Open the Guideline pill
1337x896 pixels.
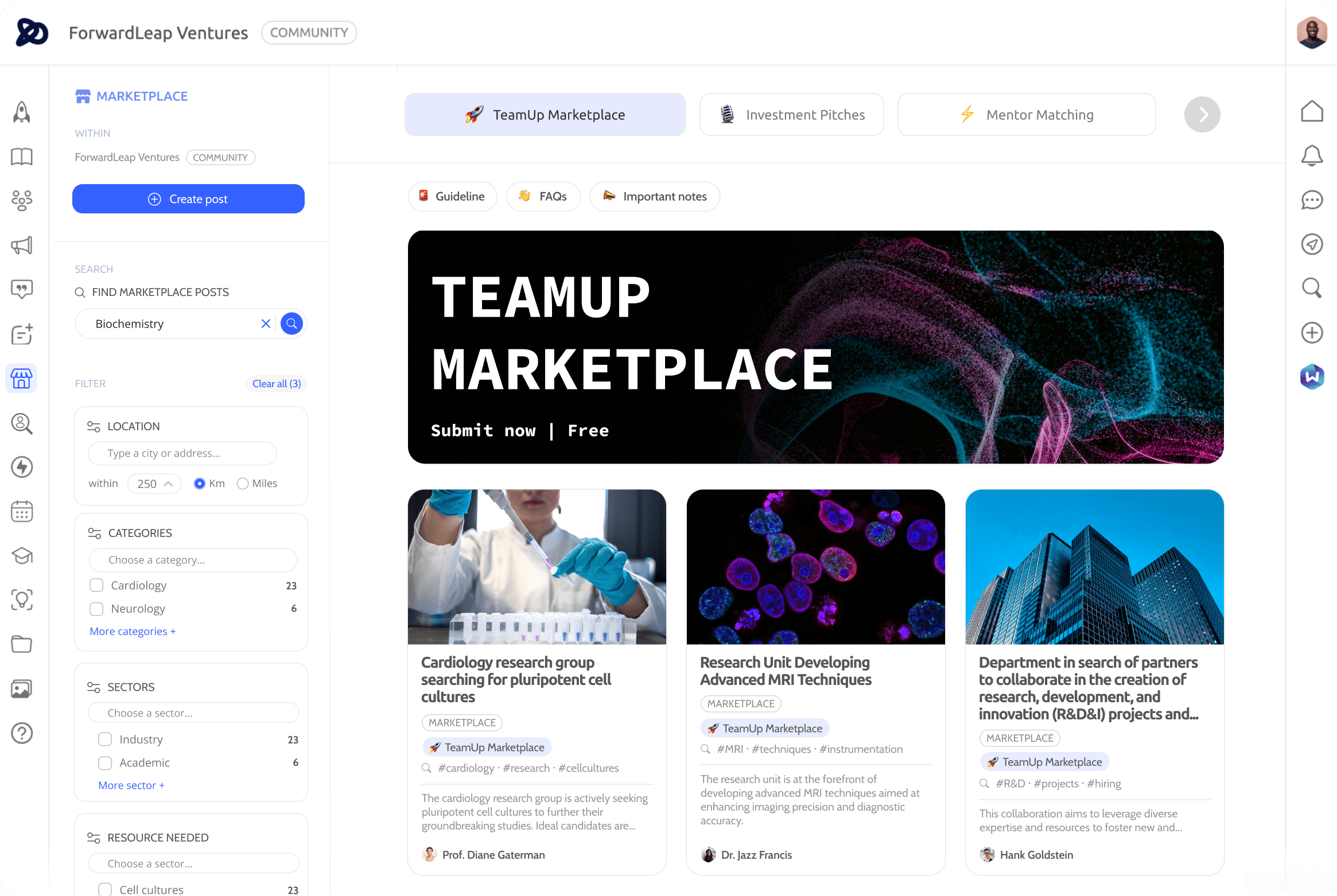[452, 197]
